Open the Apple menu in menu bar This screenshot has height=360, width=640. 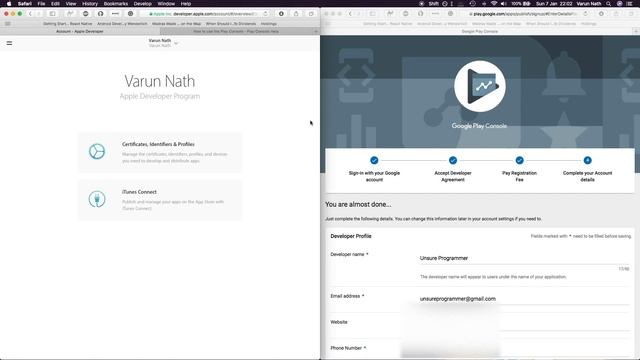coord(9,3)
